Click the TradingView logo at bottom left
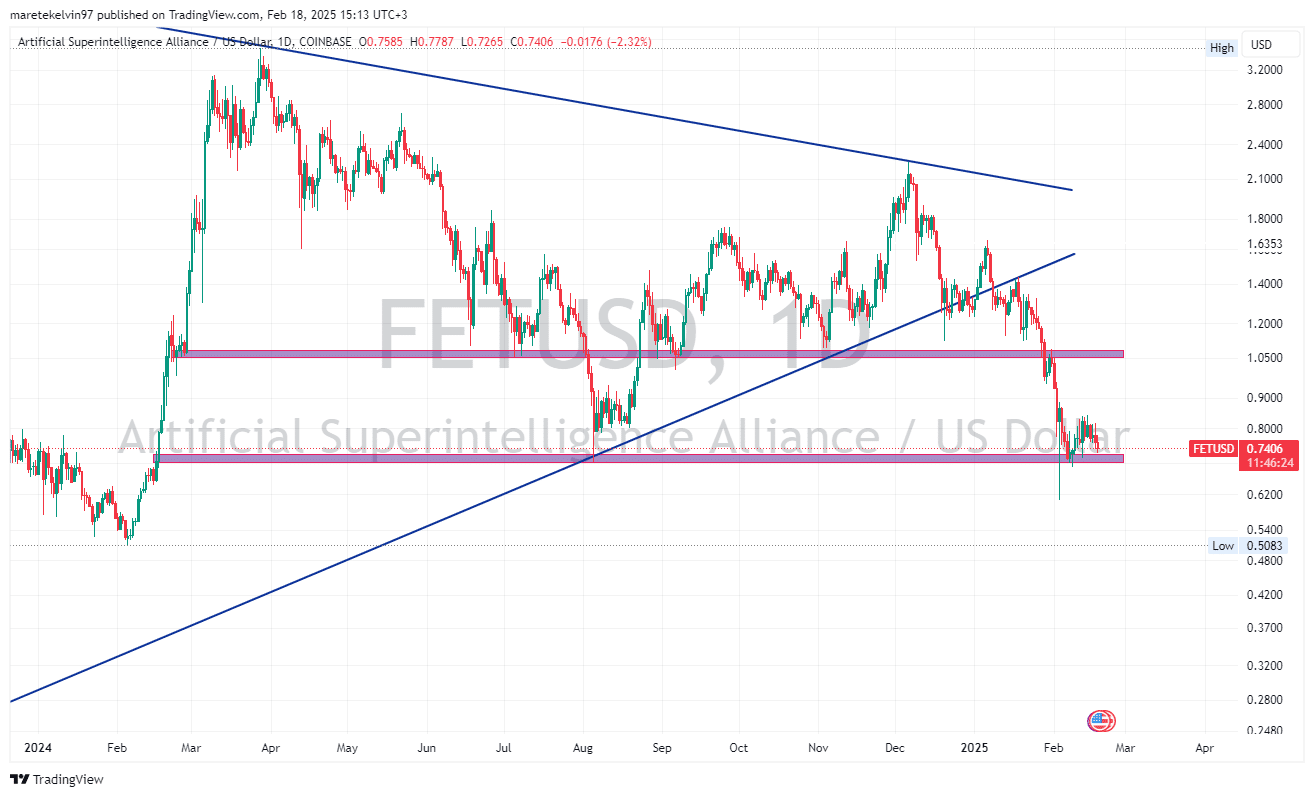1314x797 pixels. point(57,779)
